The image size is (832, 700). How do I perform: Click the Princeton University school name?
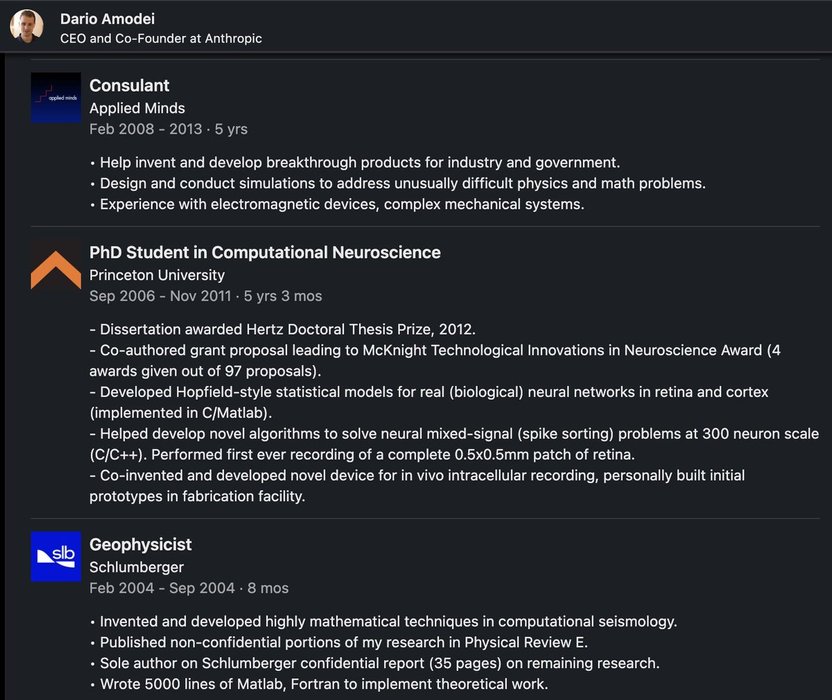pyautogui.click(x=157, y=275)
